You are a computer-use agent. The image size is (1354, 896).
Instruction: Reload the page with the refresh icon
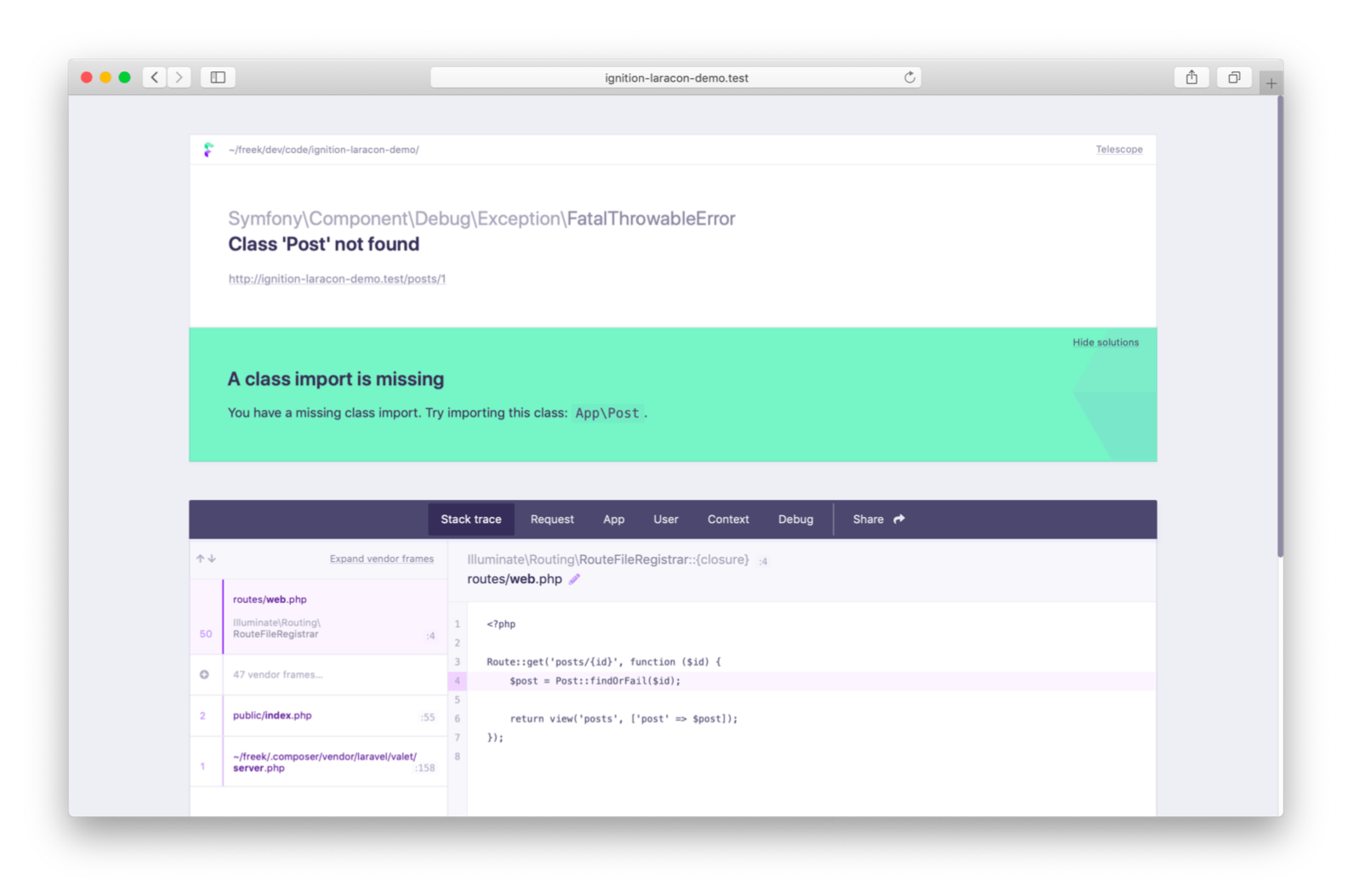(909, 77)
